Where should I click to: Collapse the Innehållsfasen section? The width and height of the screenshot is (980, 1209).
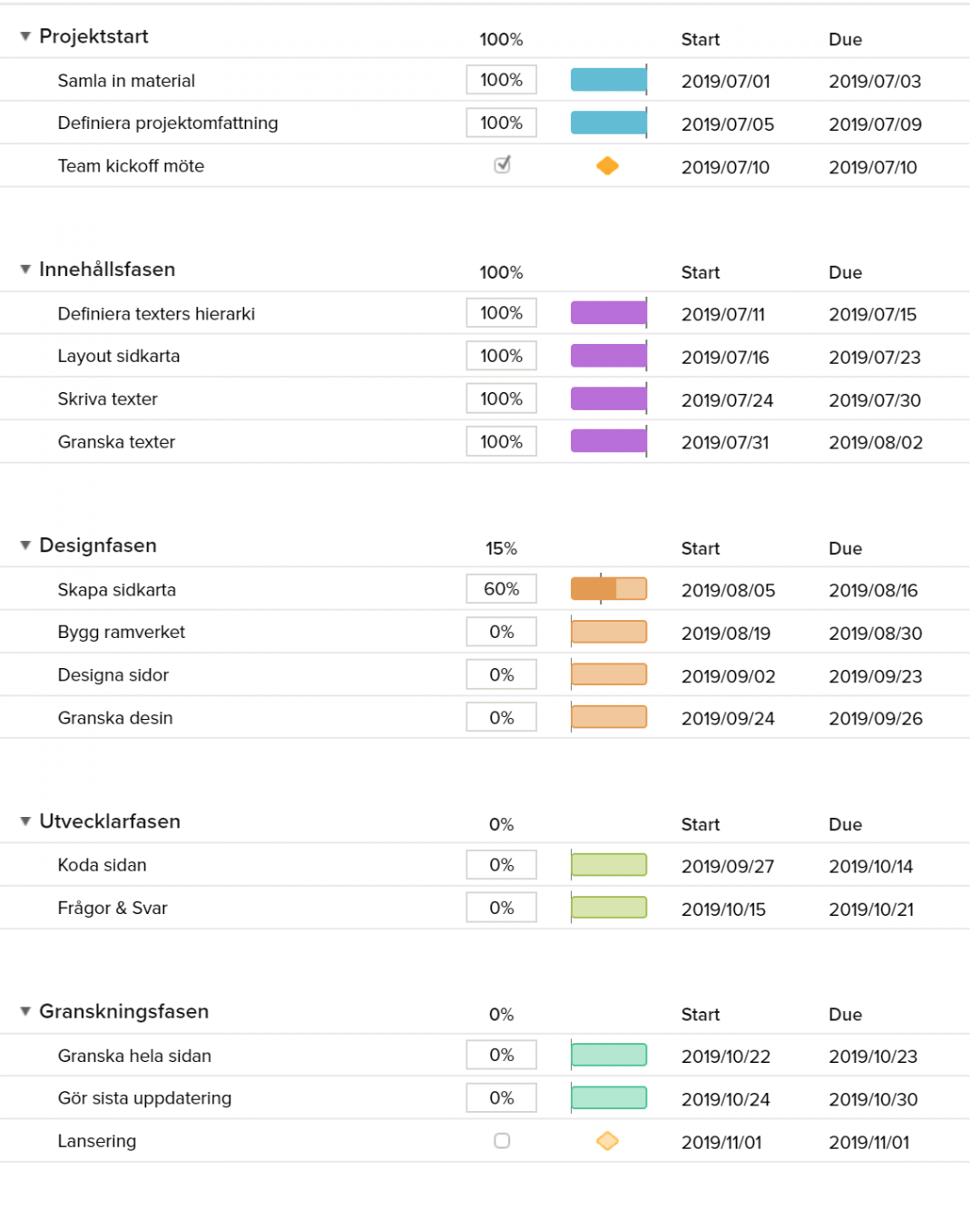pyautogui.click(x=24, y=270)
